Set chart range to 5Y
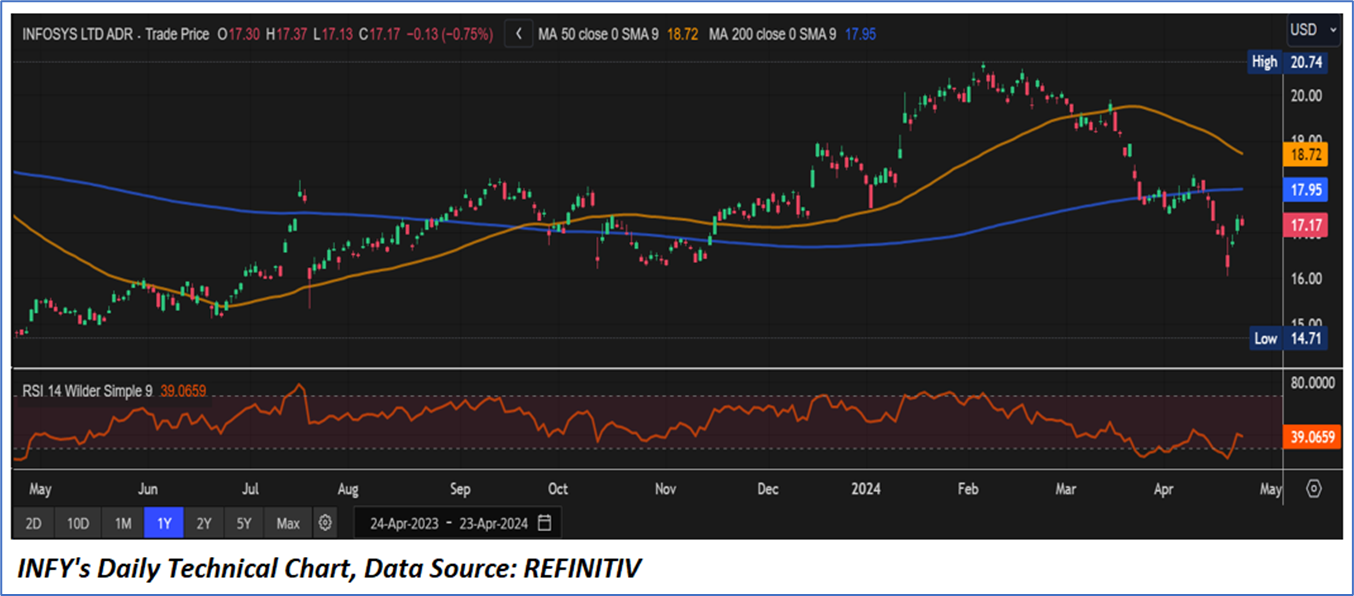This screenshot has height=596, width=1354. coord(245,523)
